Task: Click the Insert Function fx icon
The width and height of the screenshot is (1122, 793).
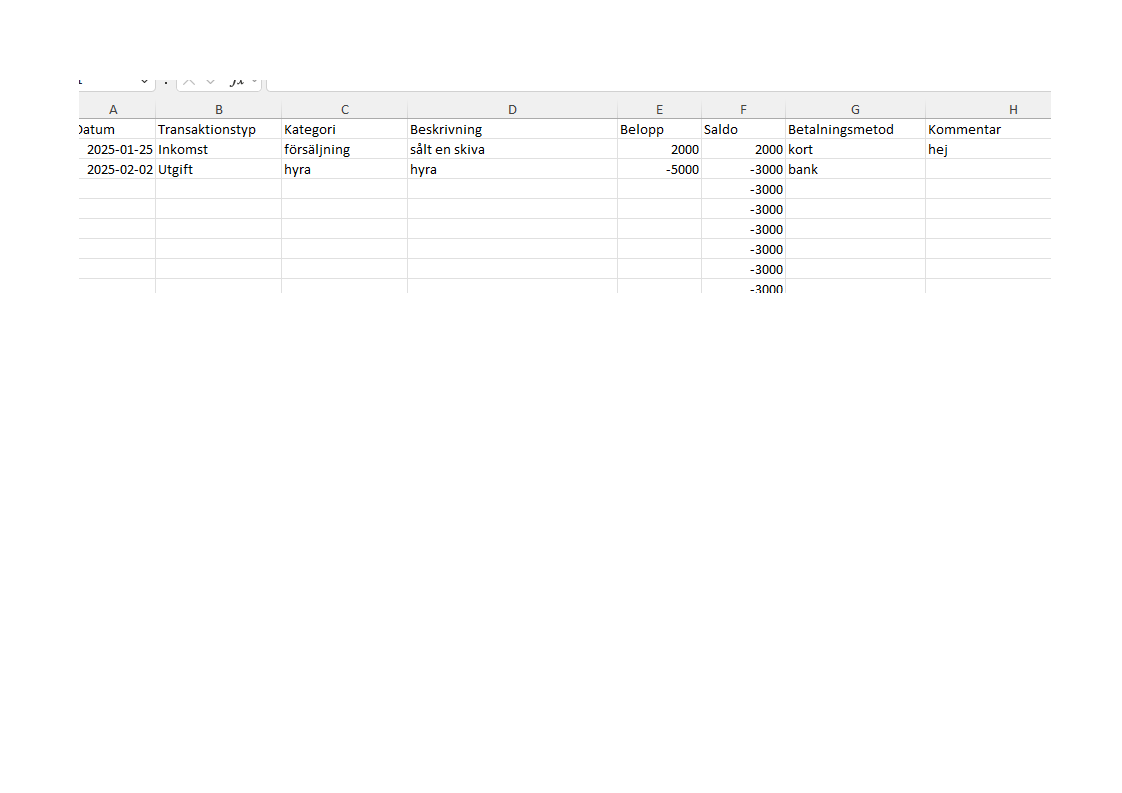Action: click(237, 81)
